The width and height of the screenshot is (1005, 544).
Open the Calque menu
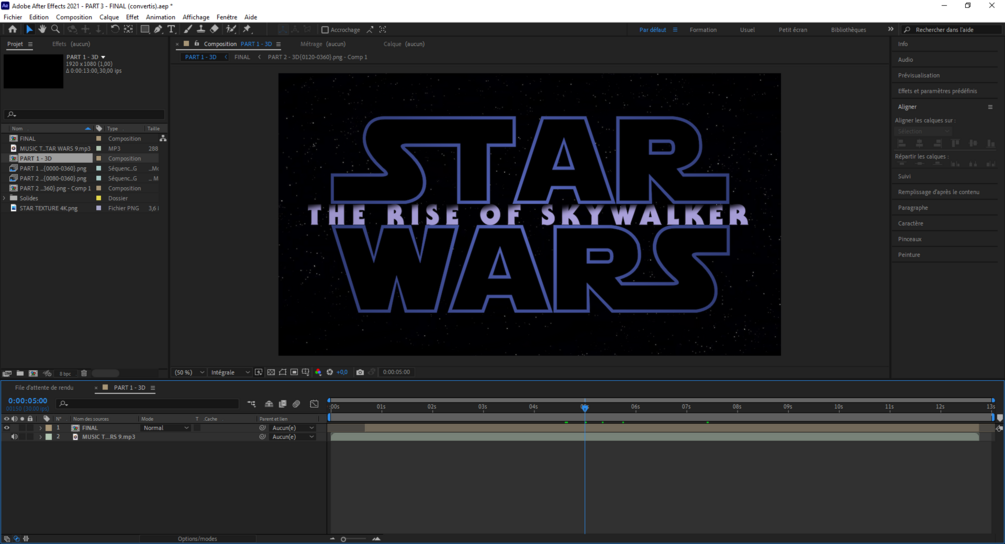point(109,17)
